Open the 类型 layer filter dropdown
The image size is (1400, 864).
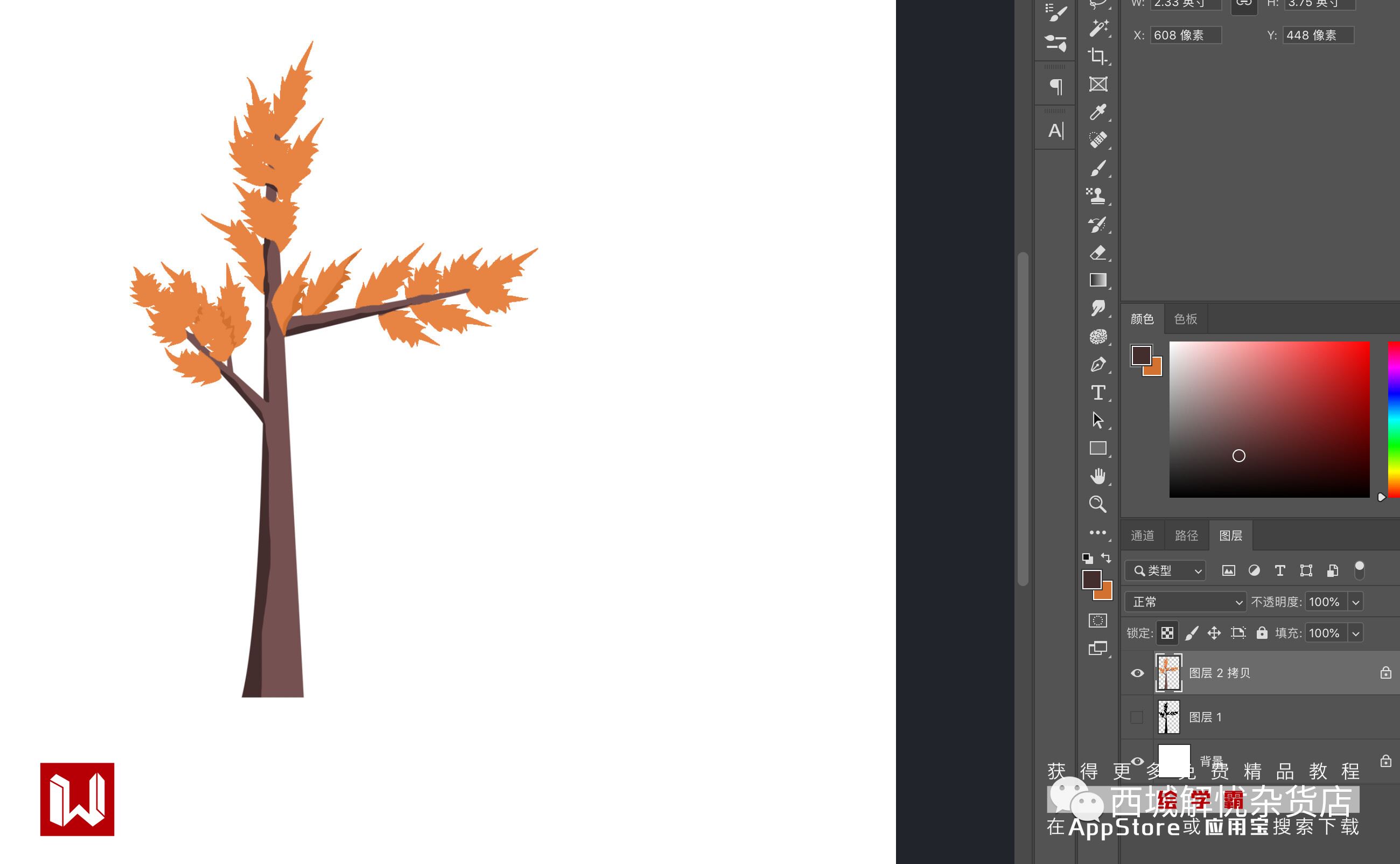[1165, 570]
